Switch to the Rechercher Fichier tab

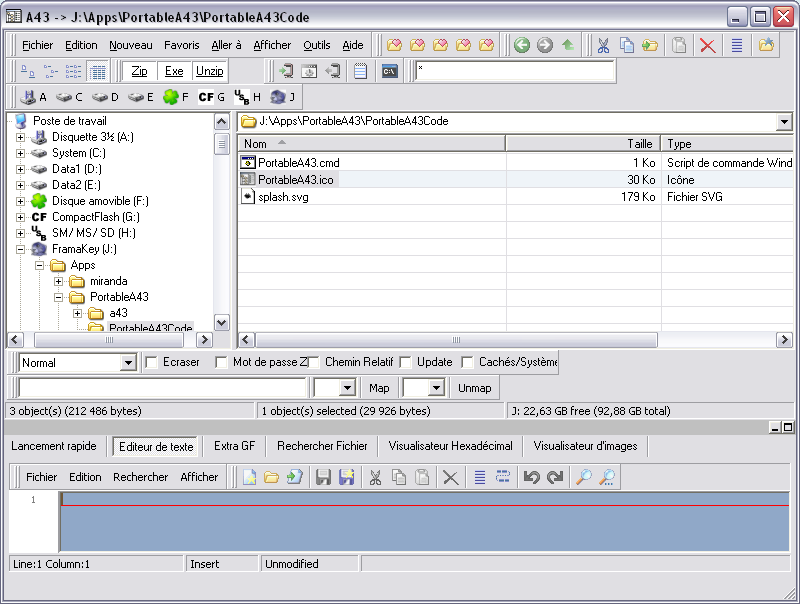[x=322, y=446]
